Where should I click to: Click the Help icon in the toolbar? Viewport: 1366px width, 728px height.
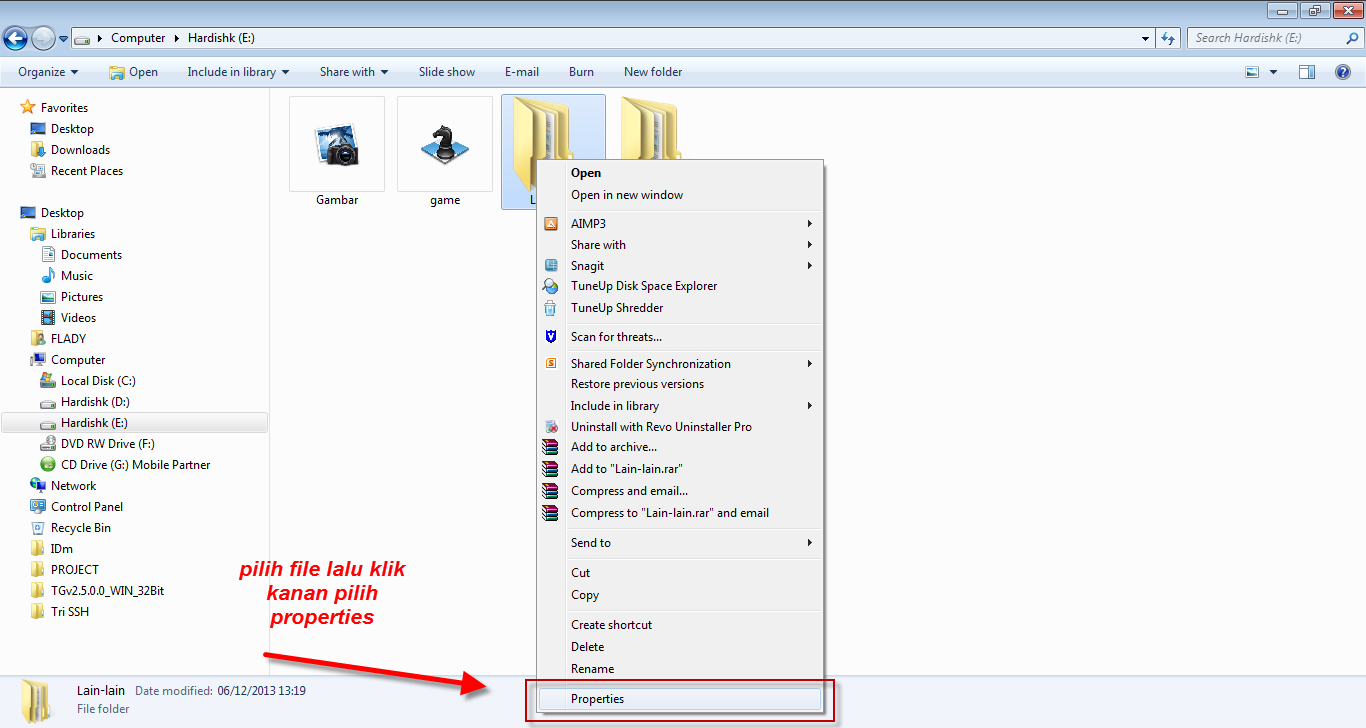1345,71
